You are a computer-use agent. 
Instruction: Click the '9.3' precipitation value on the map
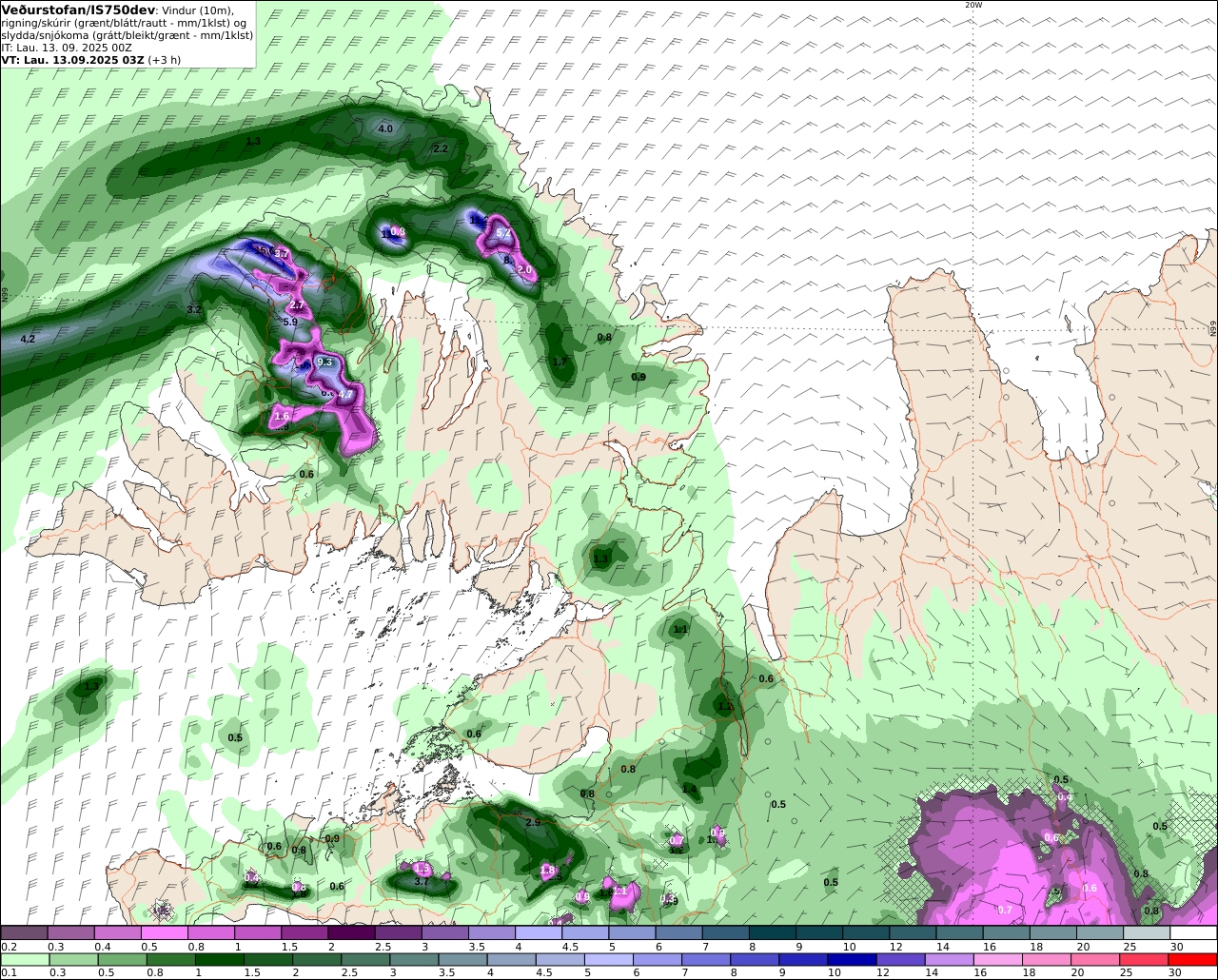coord(324,363)
